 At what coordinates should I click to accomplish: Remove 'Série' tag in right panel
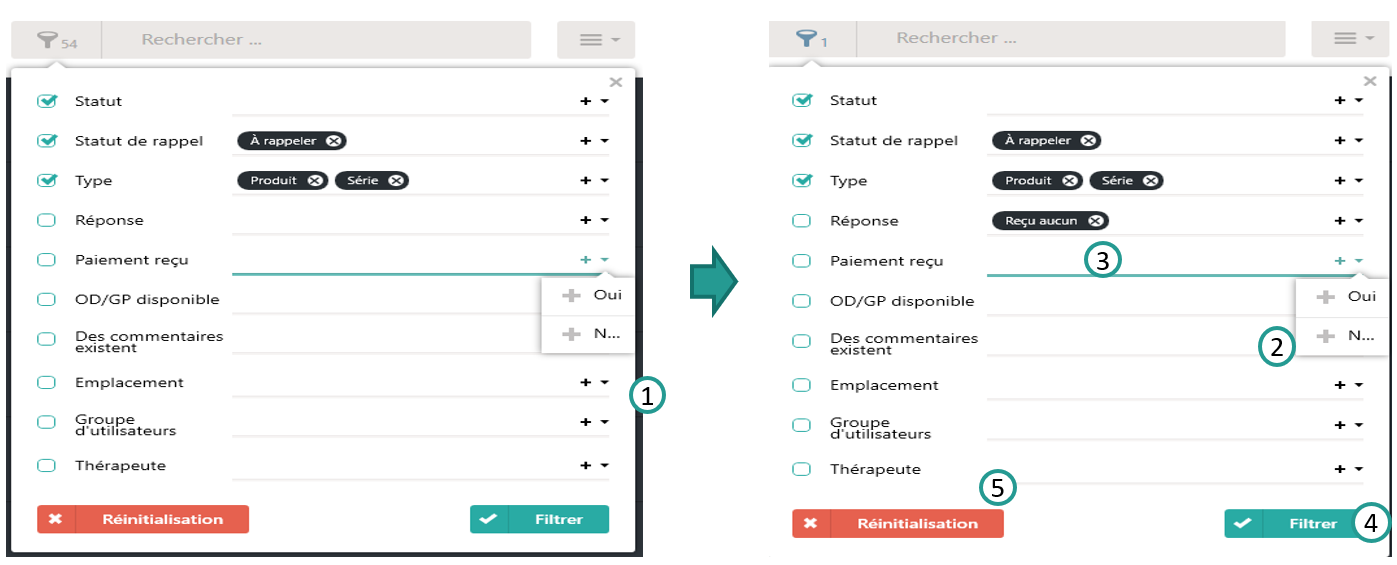coord(1151,181)
